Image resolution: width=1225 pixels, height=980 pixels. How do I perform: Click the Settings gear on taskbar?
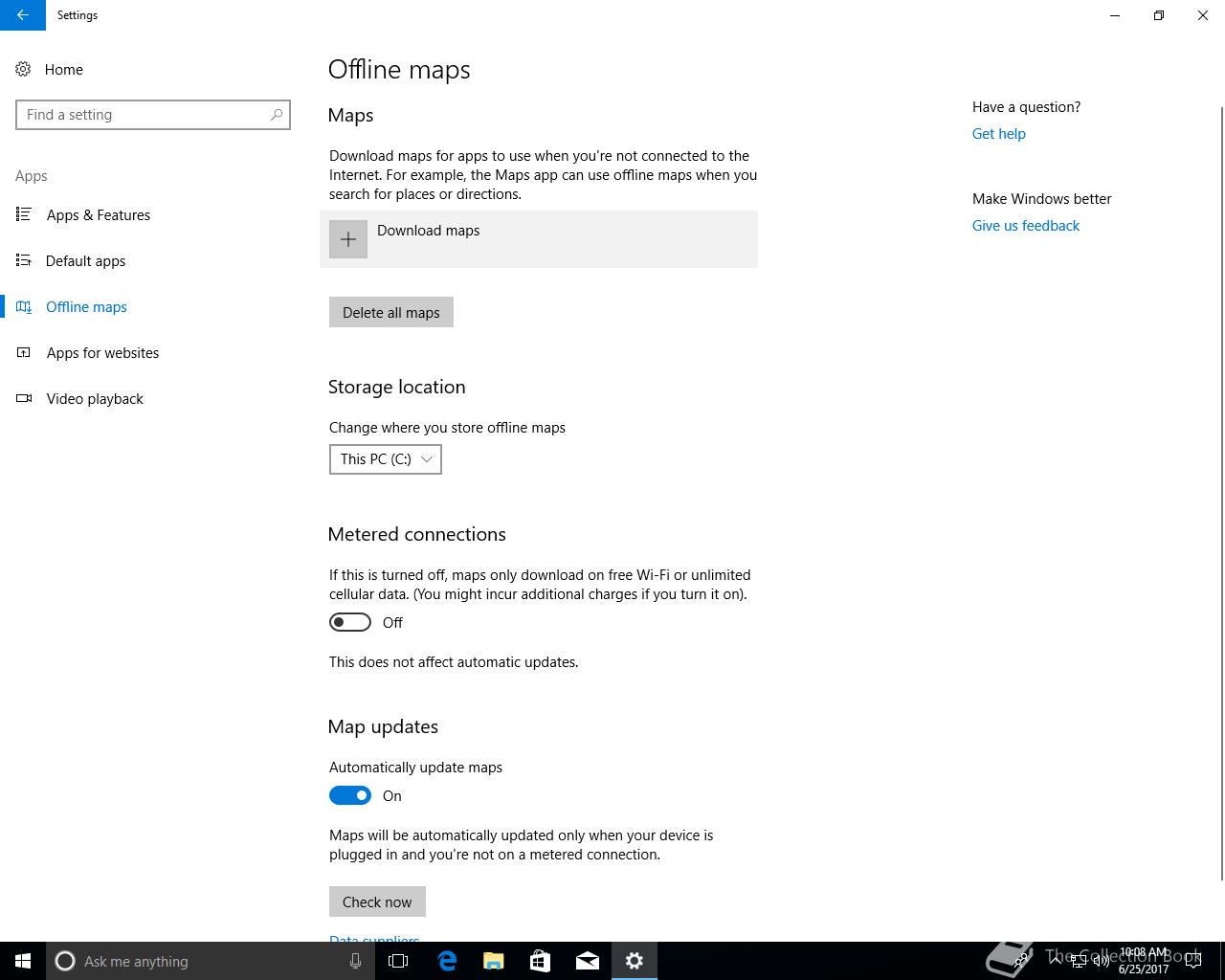point(635,961)
